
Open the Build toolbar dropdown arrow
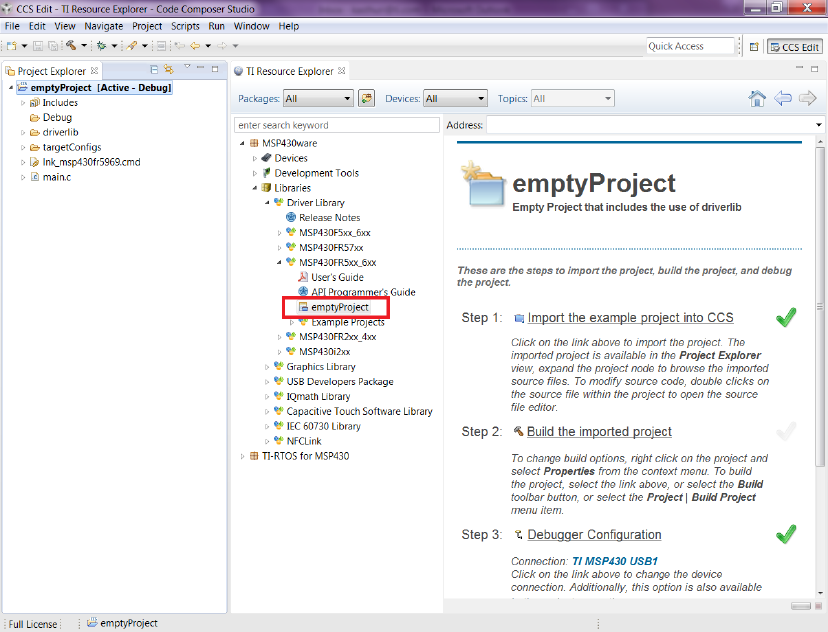[83, 46]
